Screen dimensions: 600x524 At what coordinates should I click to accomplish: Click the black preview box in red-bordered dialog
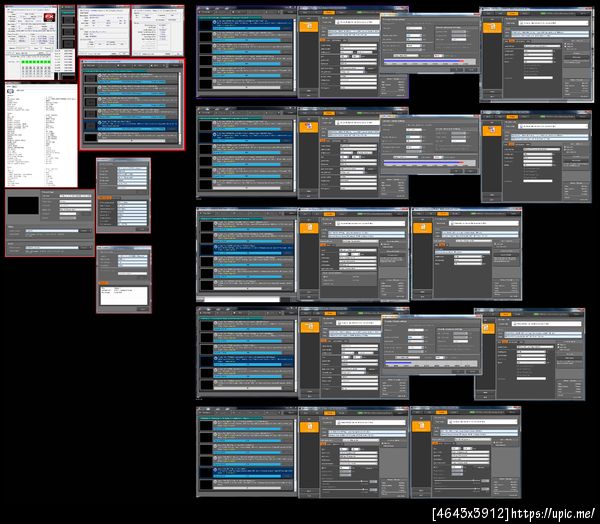(x=23, y=205)
